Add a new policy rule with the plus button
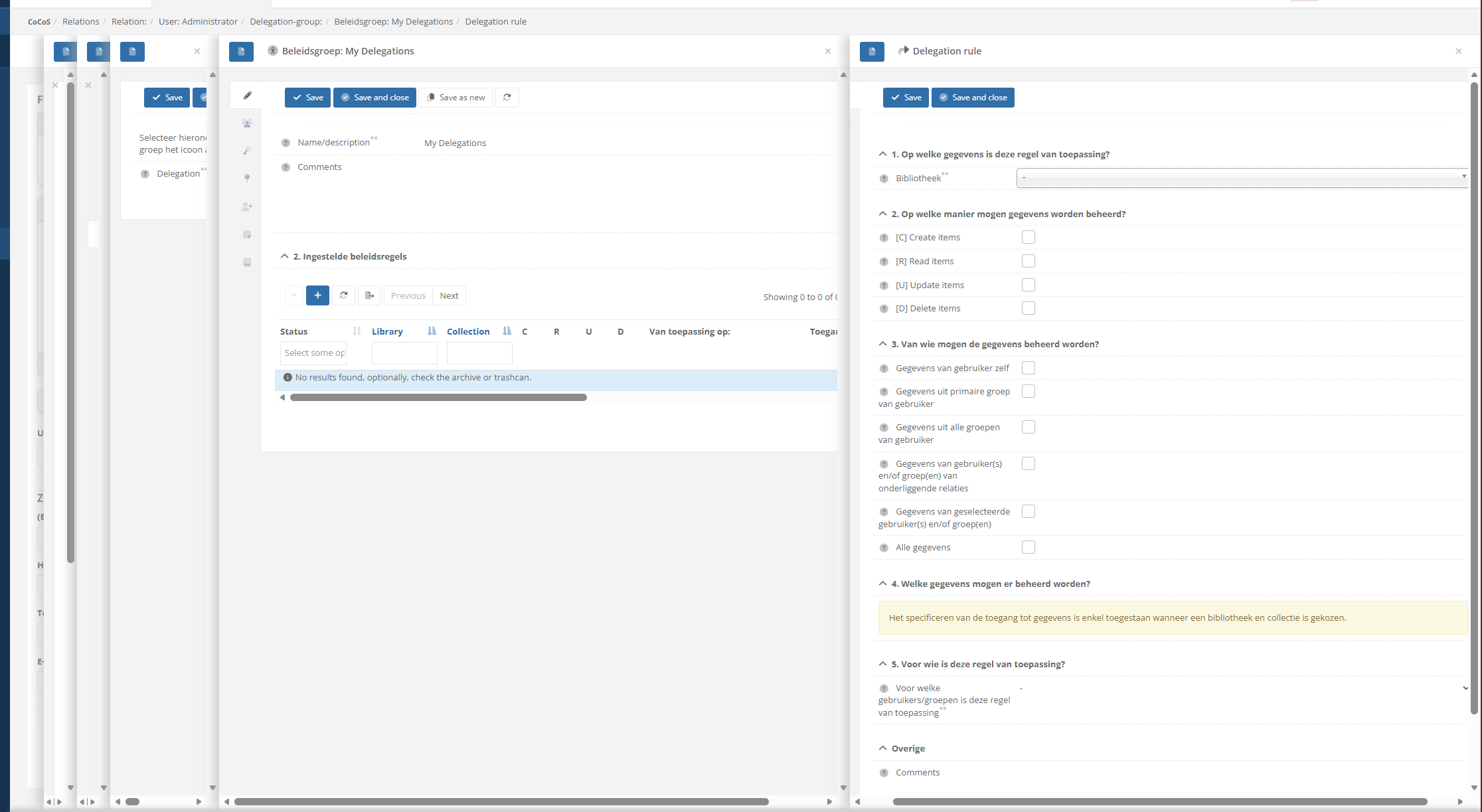This screenshot has width=1482, height=812. [x=317, y=295]
